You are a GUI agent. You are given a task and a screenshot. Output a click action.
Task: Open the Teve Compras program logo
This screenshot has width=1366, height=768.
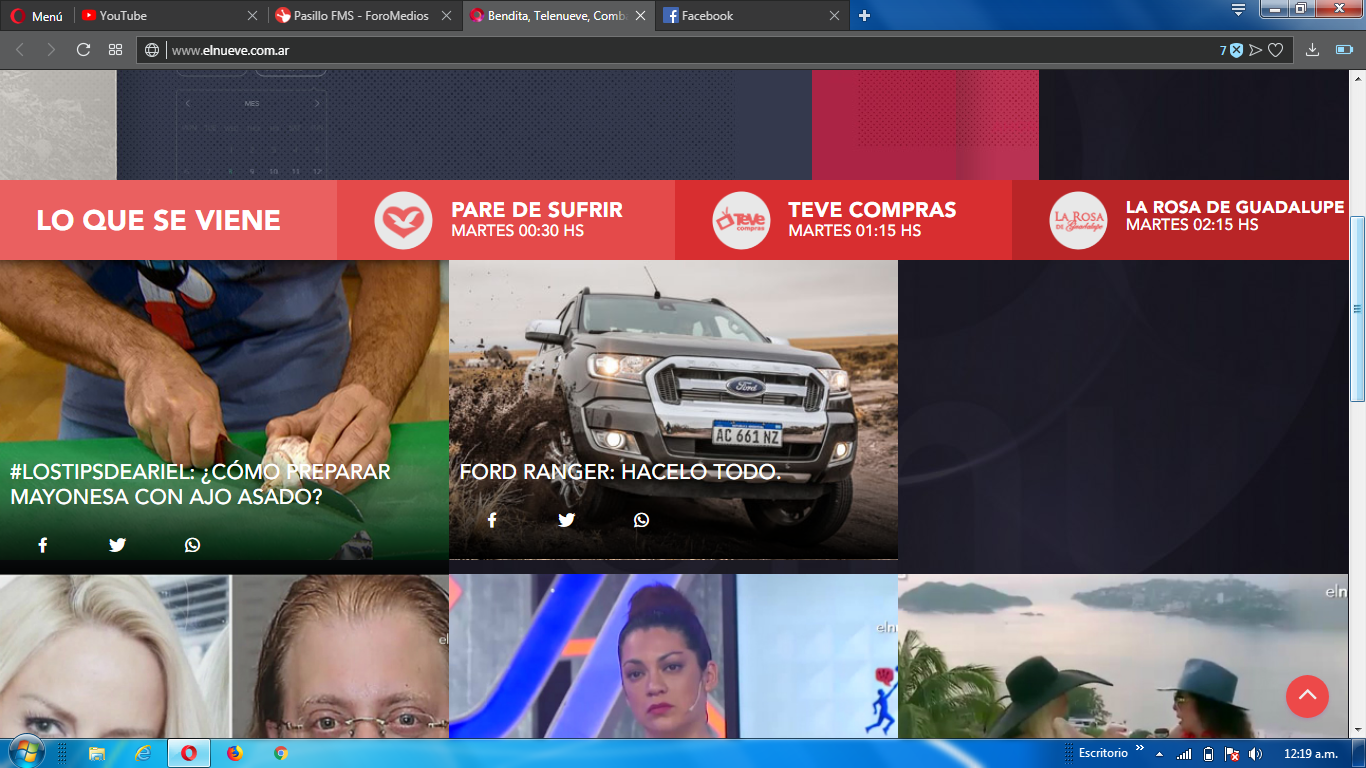(741, 220)
